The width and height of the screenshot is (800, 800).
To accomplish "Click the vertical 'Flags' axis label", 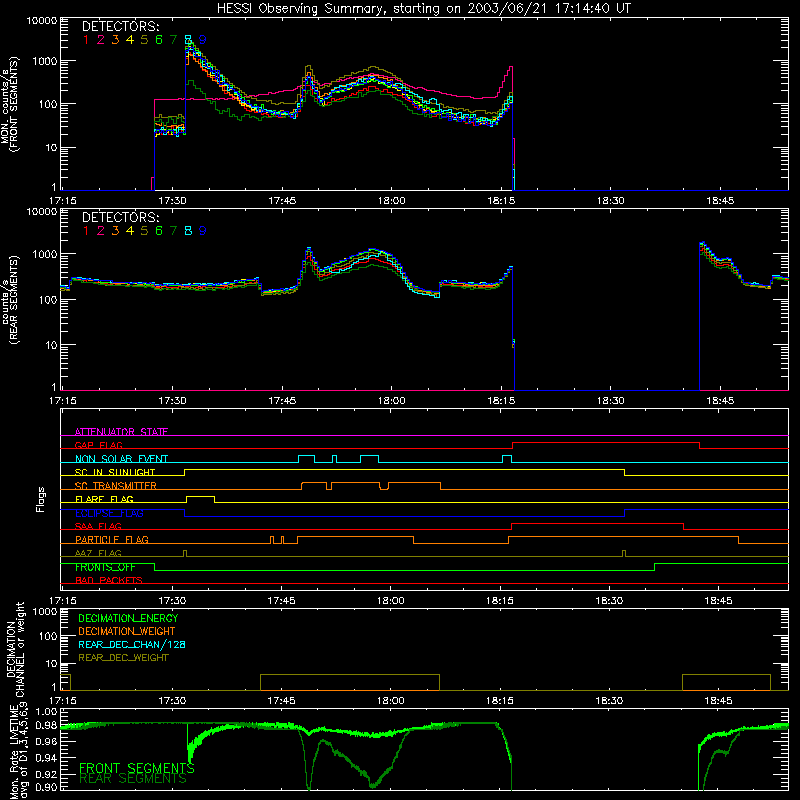I will (x=40, y=499).
